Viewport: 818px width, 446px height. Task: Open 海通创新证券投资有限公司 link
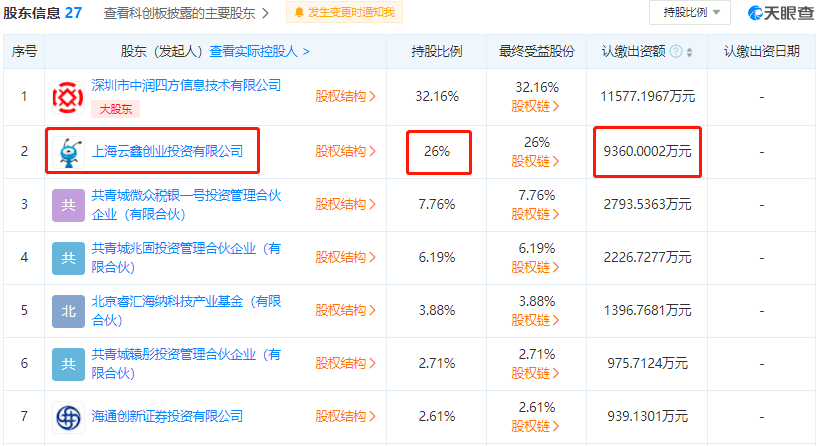tap(167, 416)
